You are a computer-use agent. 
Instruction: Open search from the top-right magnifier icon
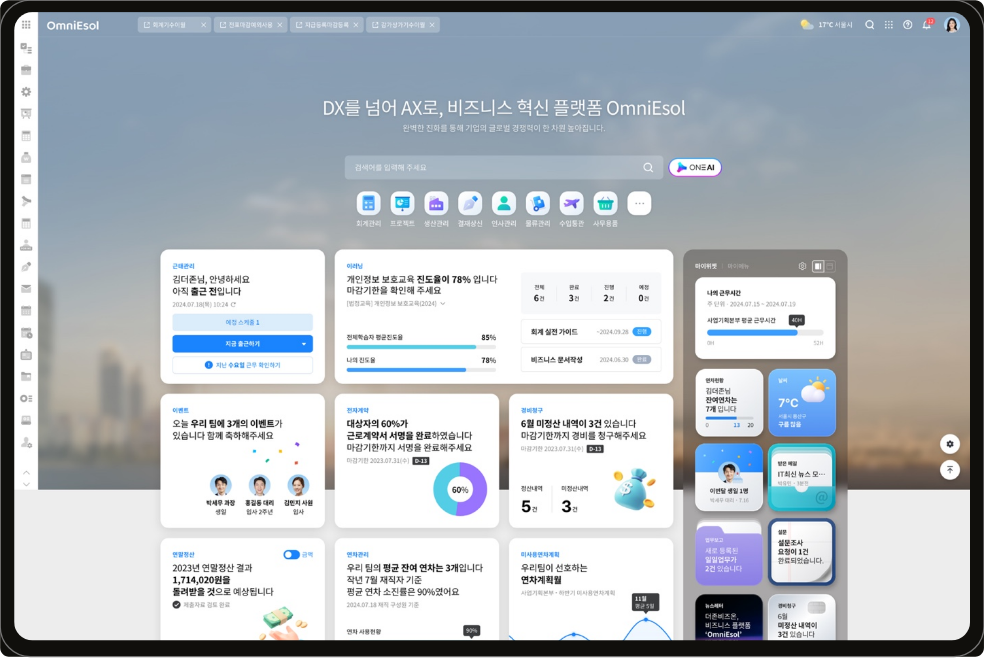coord(870,25)
